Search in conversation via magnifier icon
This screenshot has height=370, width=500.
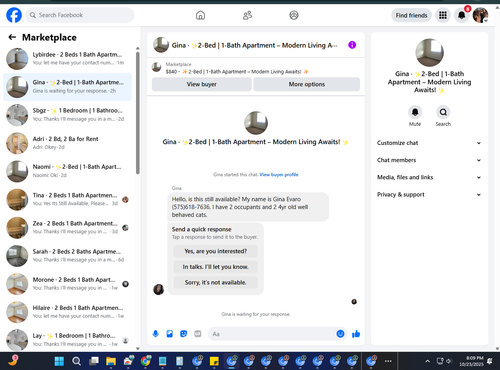[443, 112]
